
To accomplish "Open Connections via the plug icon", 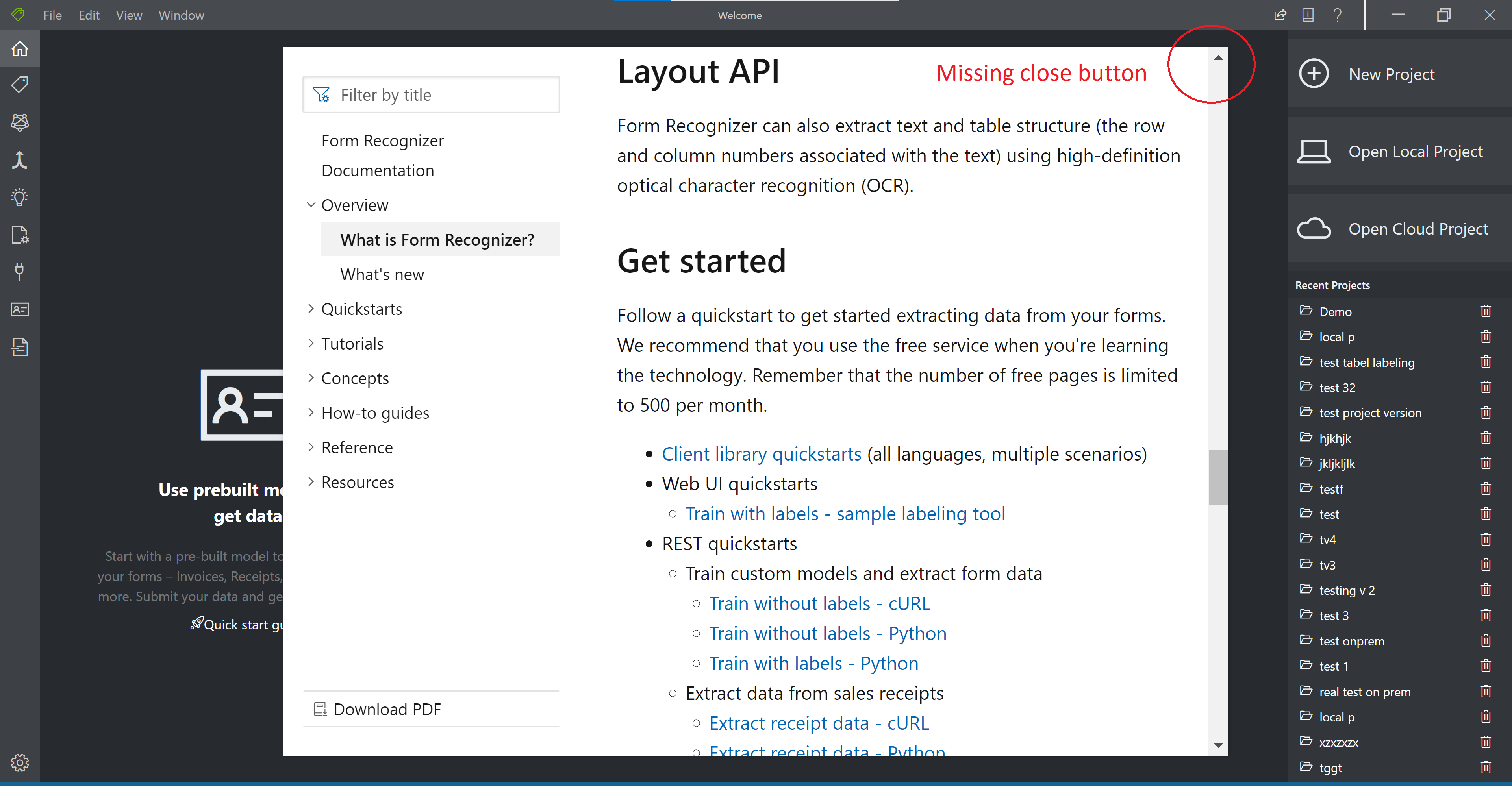I will [x=19, y=272].
